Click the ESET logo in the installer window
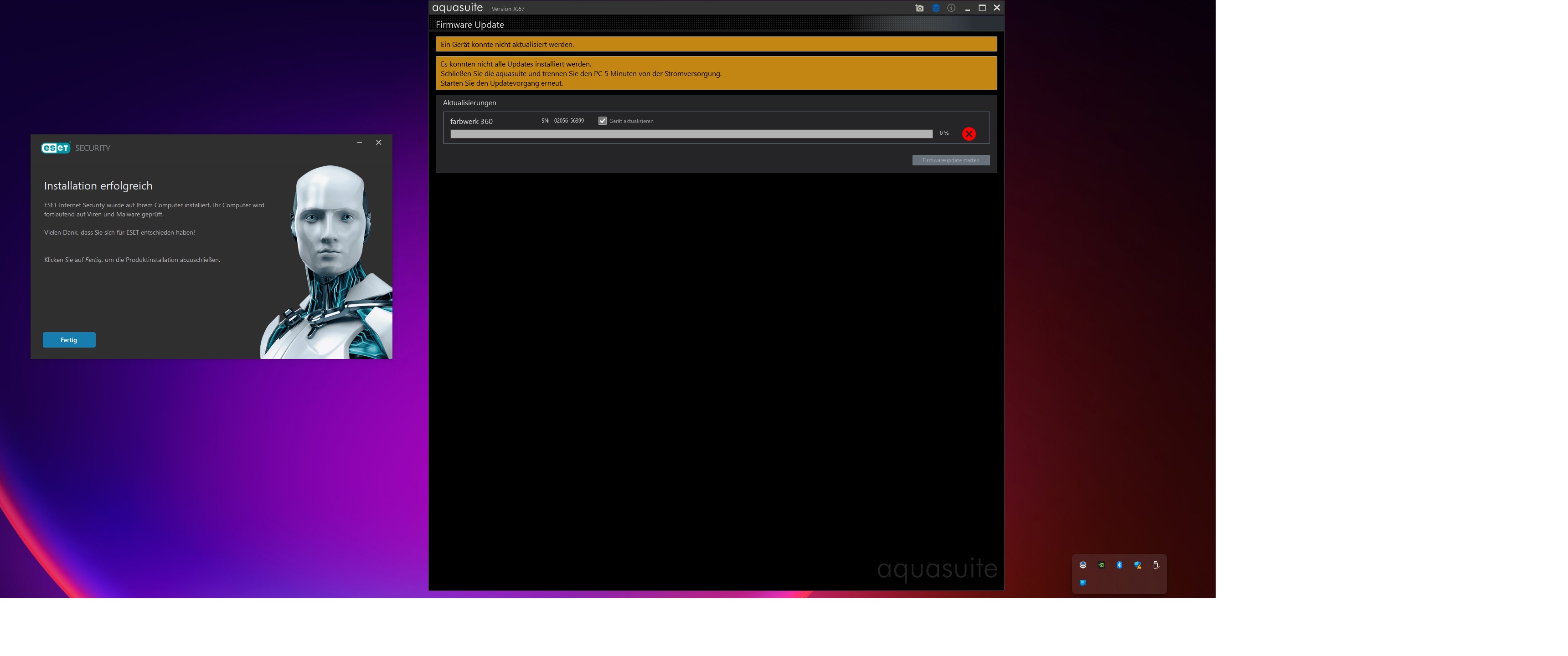The width and height of the screenshot is (1568, 656). pyautogui.click(x=56, y=148)
